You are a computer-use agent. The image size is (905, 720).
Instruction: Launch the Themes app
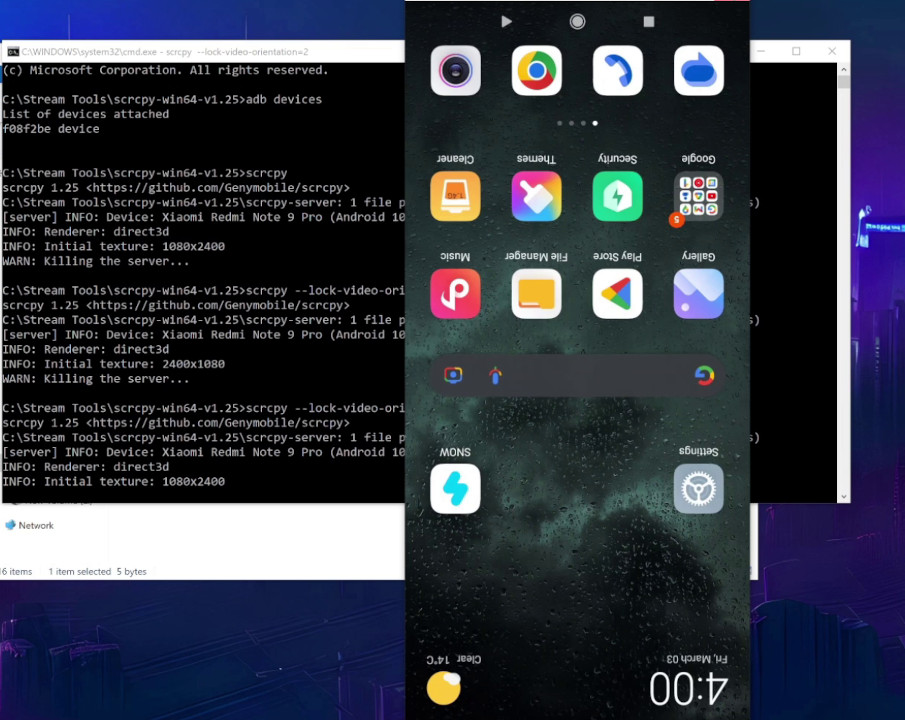pos(536,196)
